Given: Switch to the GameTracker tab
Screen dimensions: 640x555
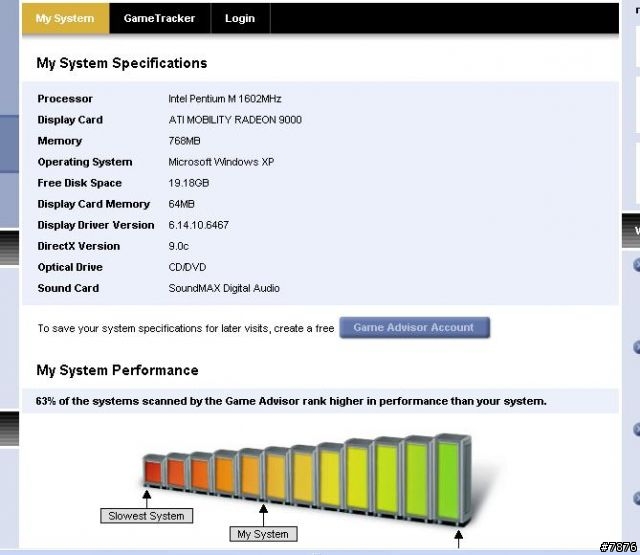Looking at the screenshot, I should coord(160,18).
